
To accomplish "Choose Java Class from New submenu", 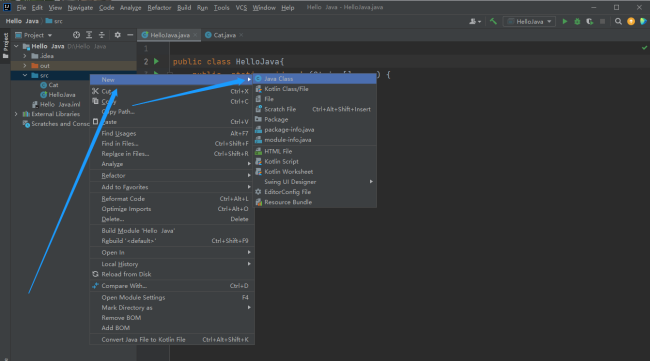I will 315,78.
